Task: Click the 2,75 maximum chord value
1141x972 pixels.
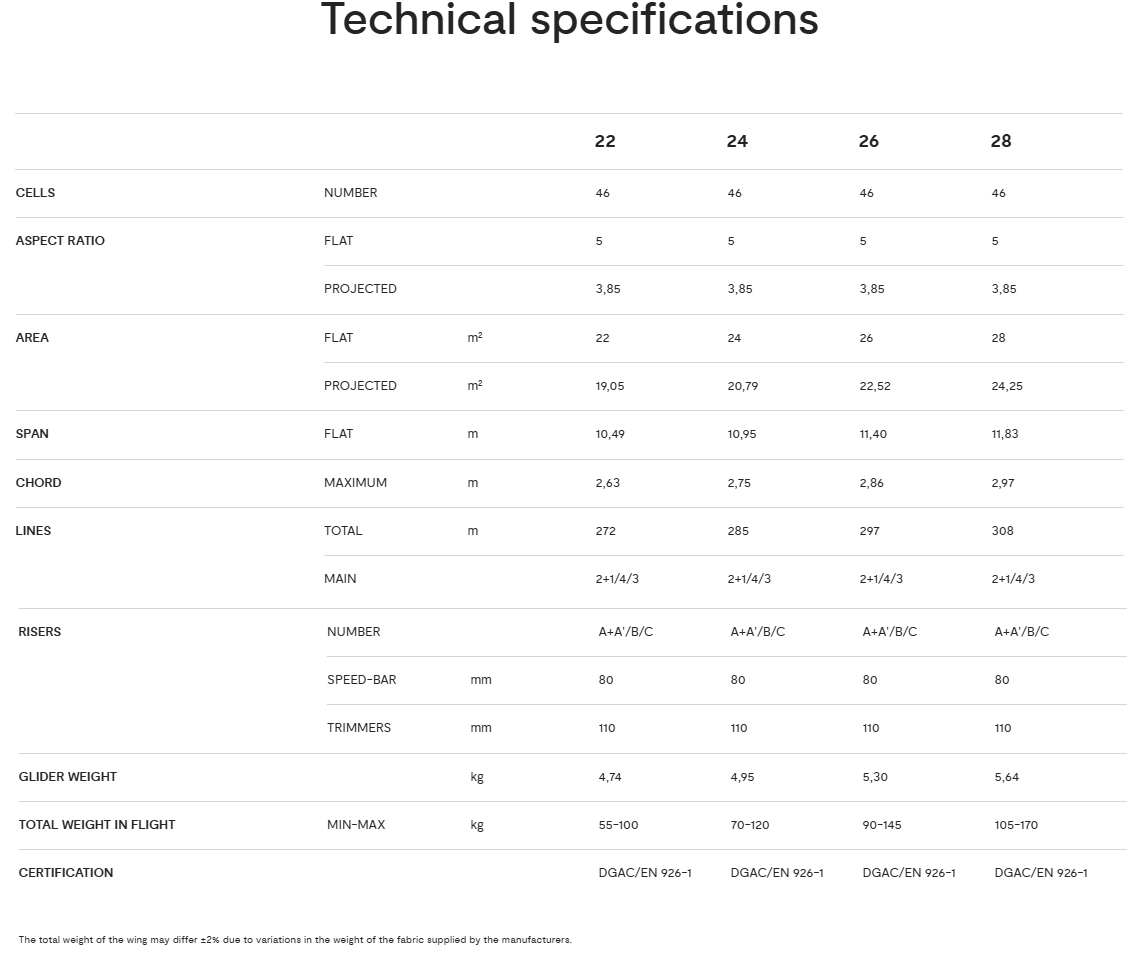Action: click(739, 483)
